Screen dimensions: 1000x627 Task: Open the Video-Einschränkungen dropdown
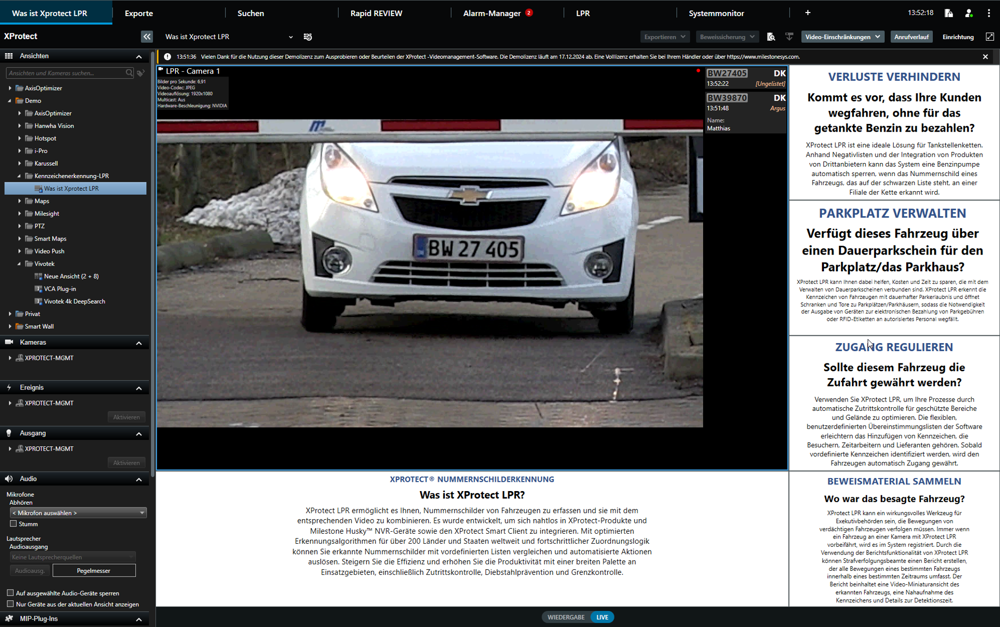click(x=843, y=37)
